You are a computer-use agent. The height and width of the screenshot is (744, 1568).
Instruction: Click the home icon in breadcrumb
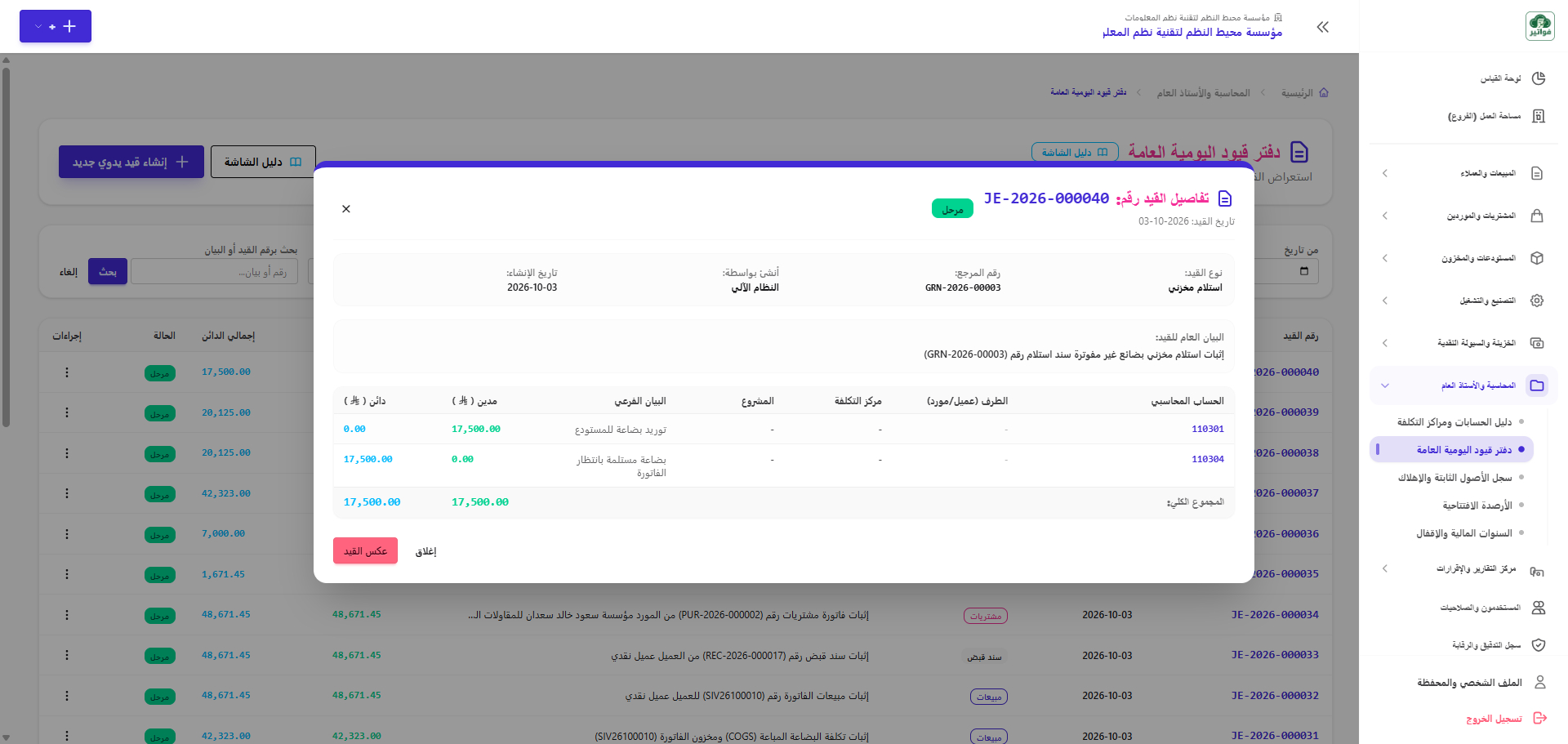click(x=1324, y=92)
